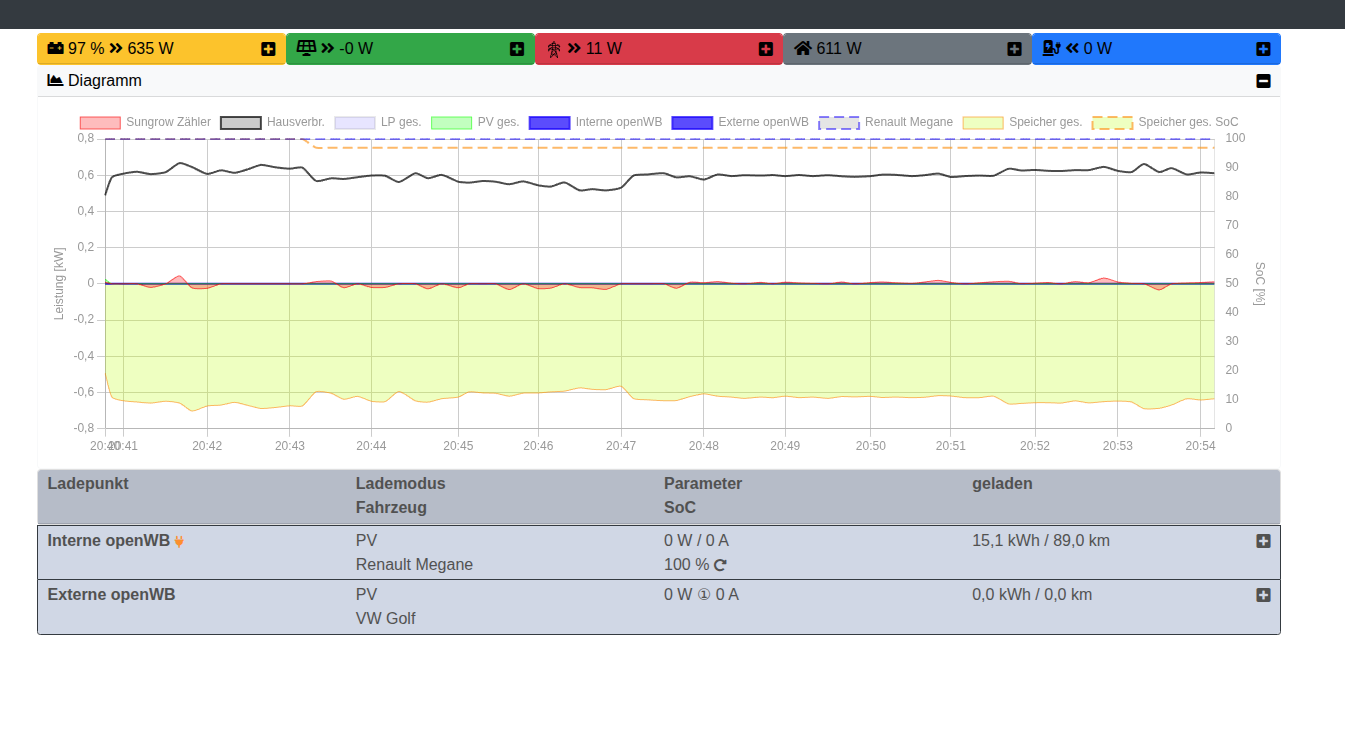Click the Speicher ges. SoC legend swatch
Viewport: 1345px width, 734px height.
(x=1112, y=122)
